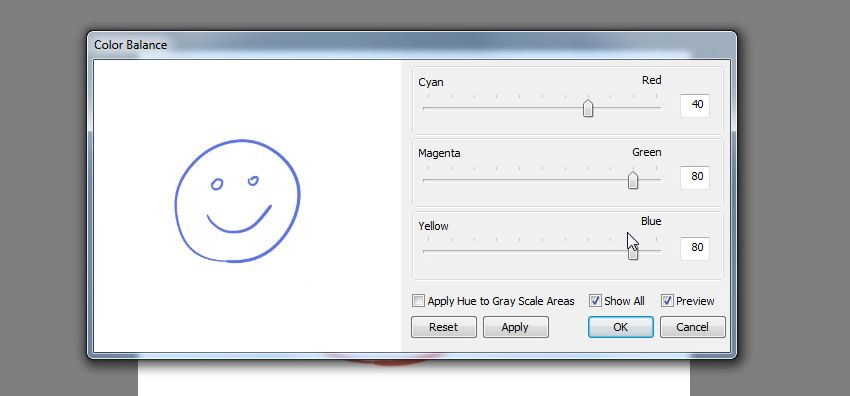Click the Green label
Screen dimensions: 850x396
point(647,153)
